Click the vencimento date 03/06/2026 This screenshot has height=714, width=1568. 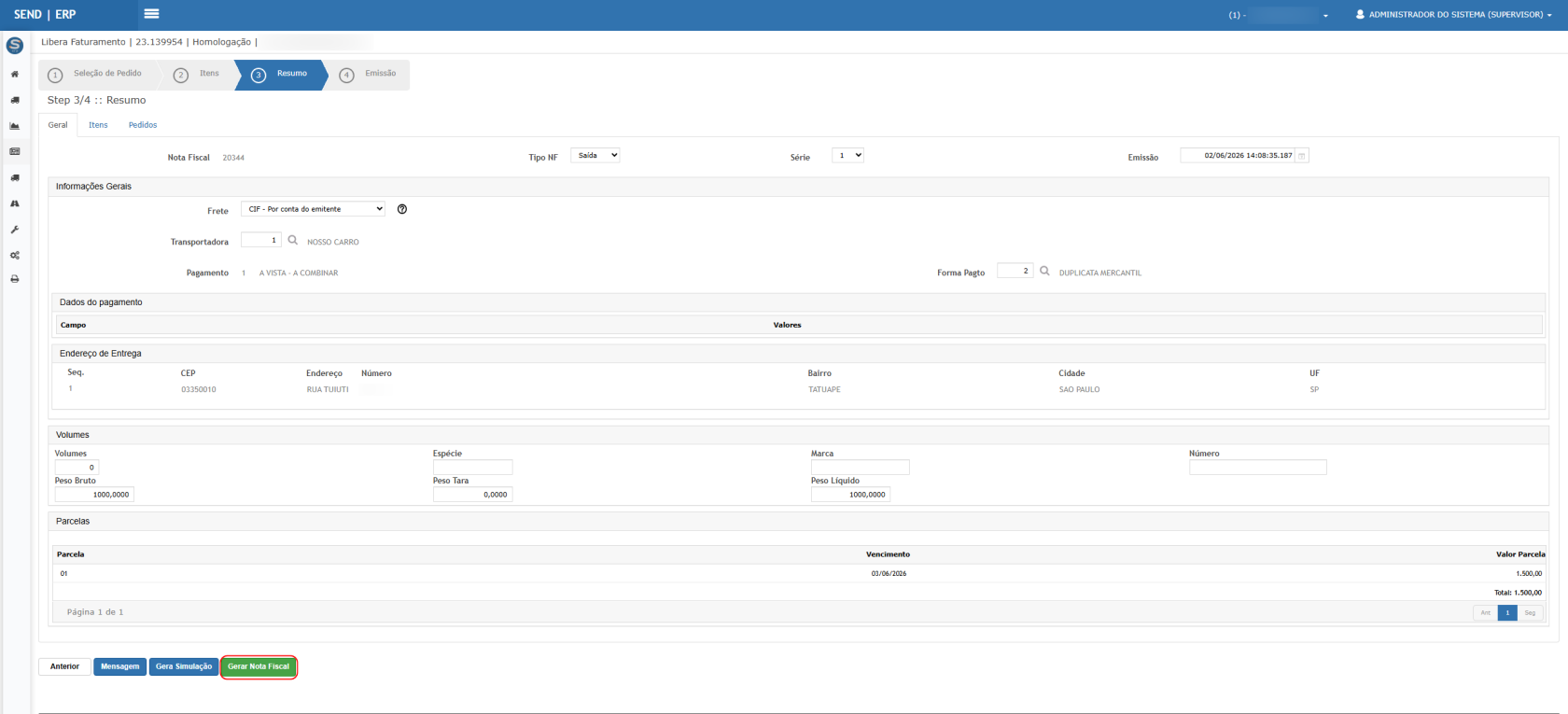(x=889, y=573)
